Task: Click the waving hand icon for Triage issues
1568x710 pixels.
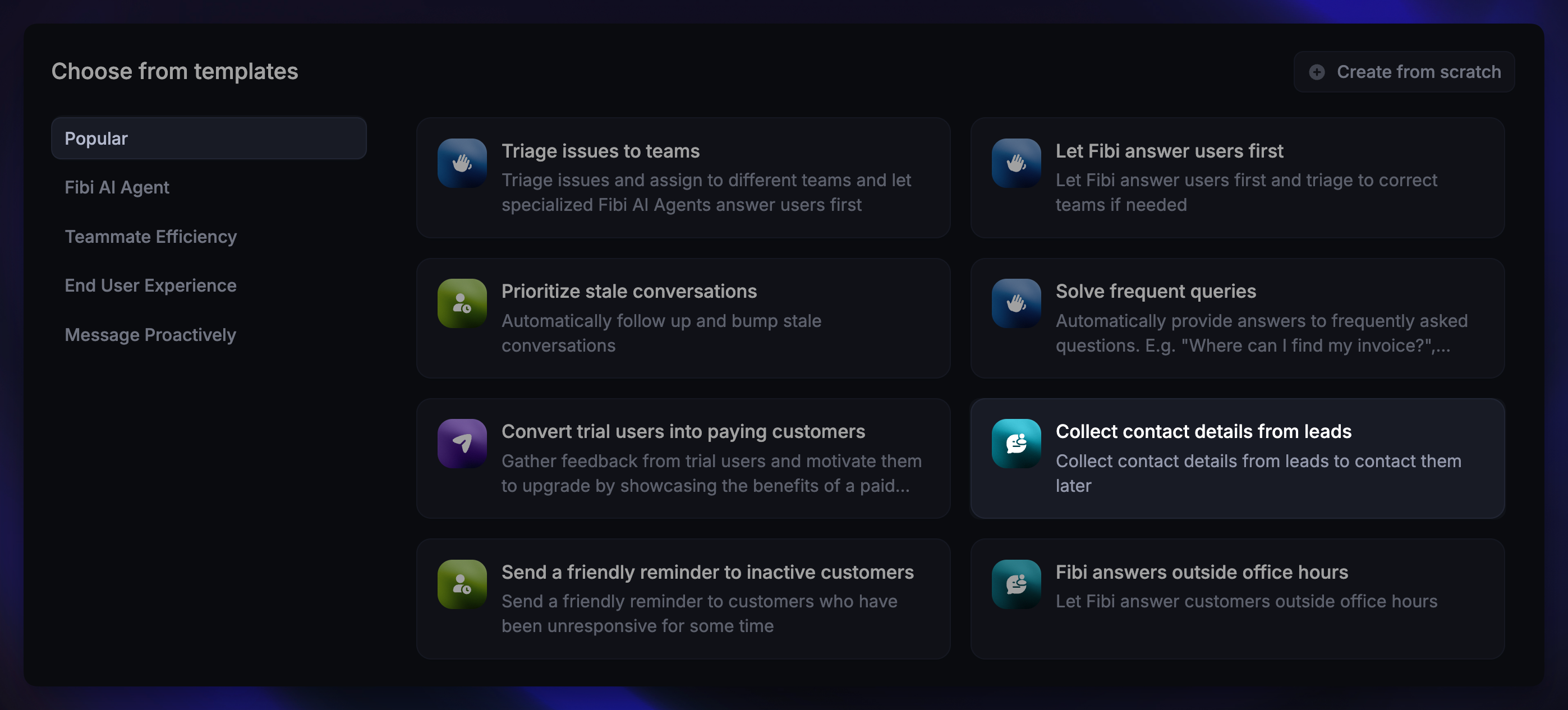Action: click(462, 163)
